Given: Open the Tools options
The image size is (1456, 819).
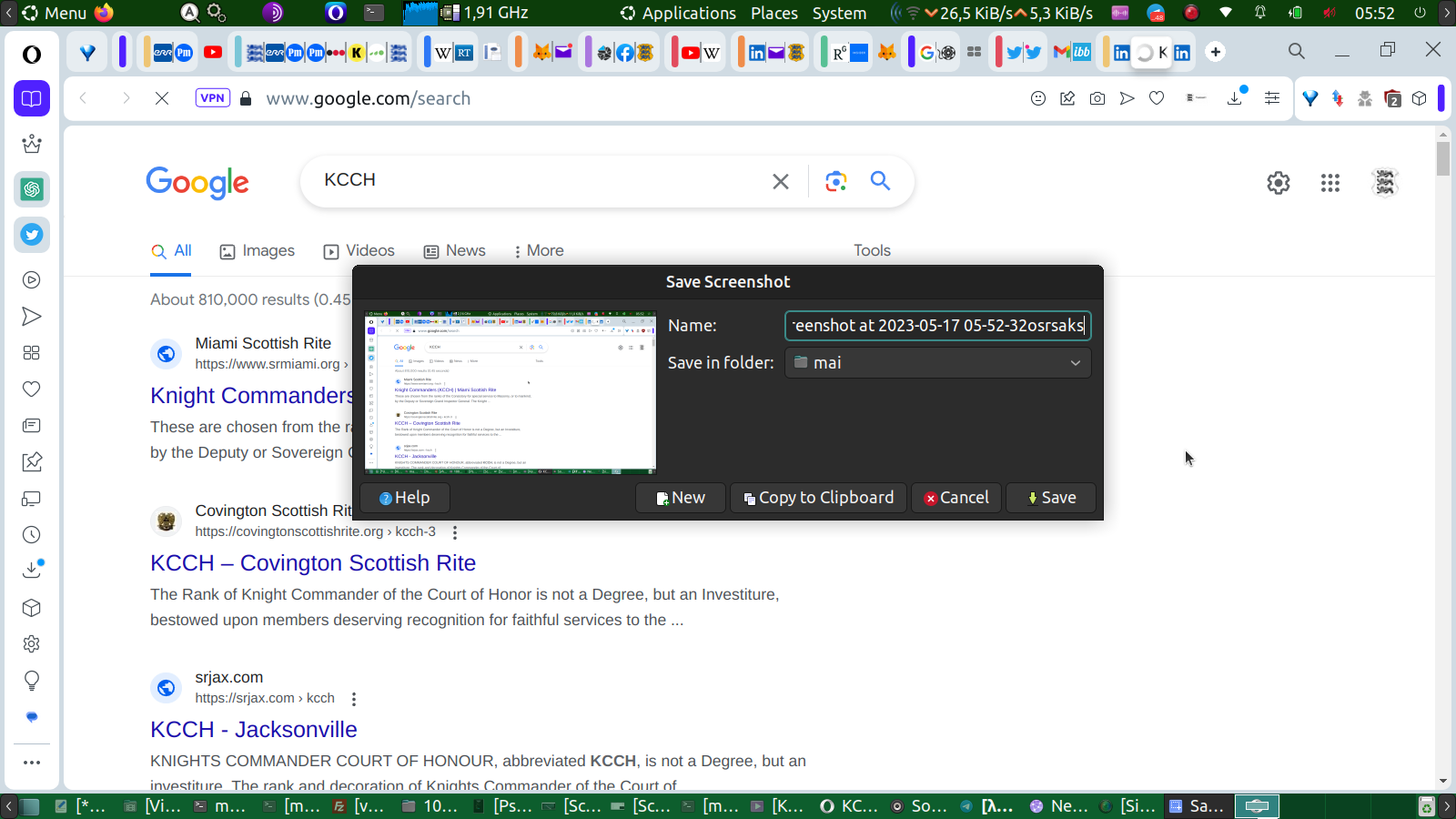Looking at the screenshot, I should coord(872,251).
